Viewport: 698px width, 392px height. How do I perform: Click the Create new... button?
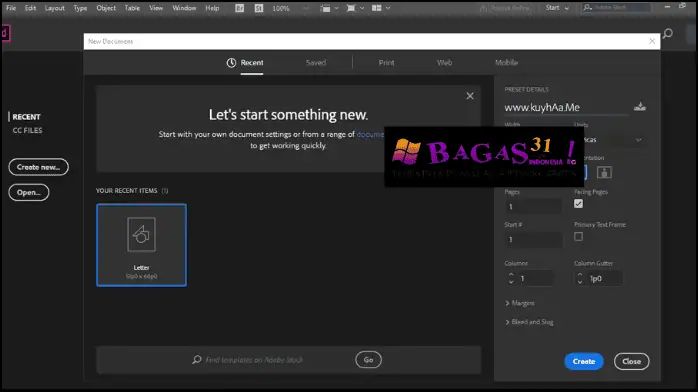(38, 167)
